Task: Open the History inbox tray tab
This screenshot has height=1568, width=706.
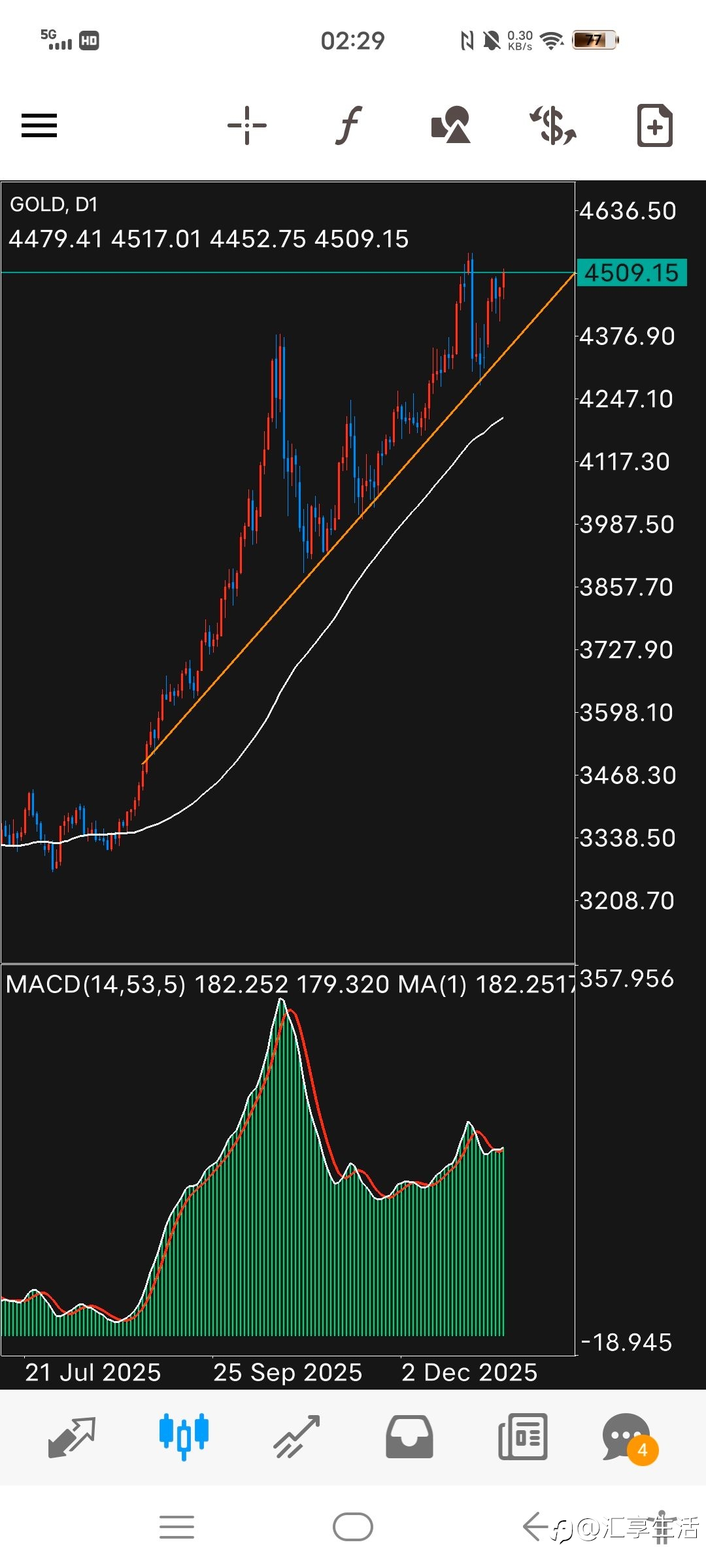Action: pyautogui.click(x=409, y=1437)
